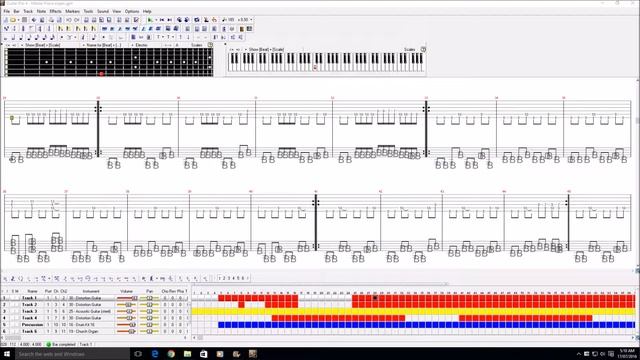
Task: Jump to the last bar icon
Action: (x=169, y=20)
